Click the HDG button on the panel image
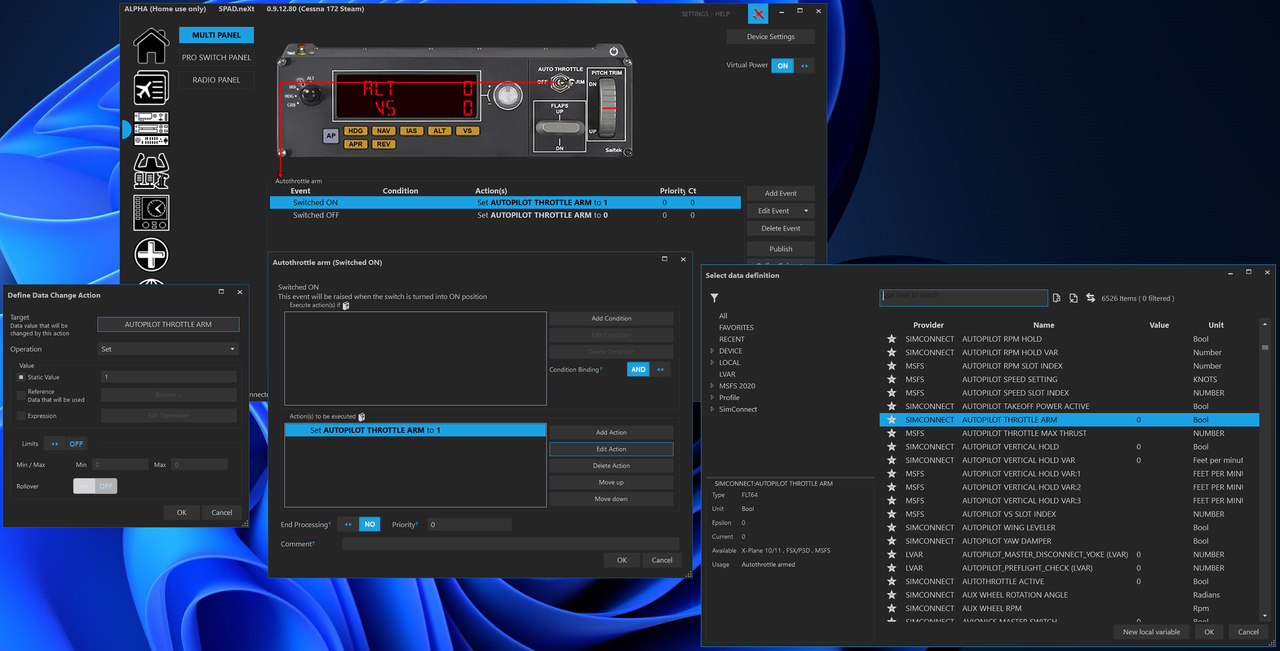This screenshot has width=1280, height=651. click(355, 131)
